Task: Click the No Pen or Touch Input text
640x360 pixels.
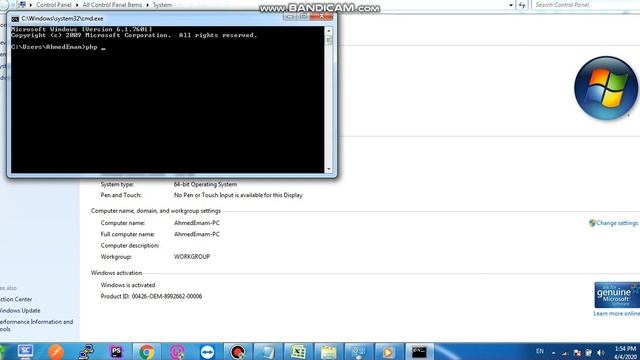Action: click(238, 195)
